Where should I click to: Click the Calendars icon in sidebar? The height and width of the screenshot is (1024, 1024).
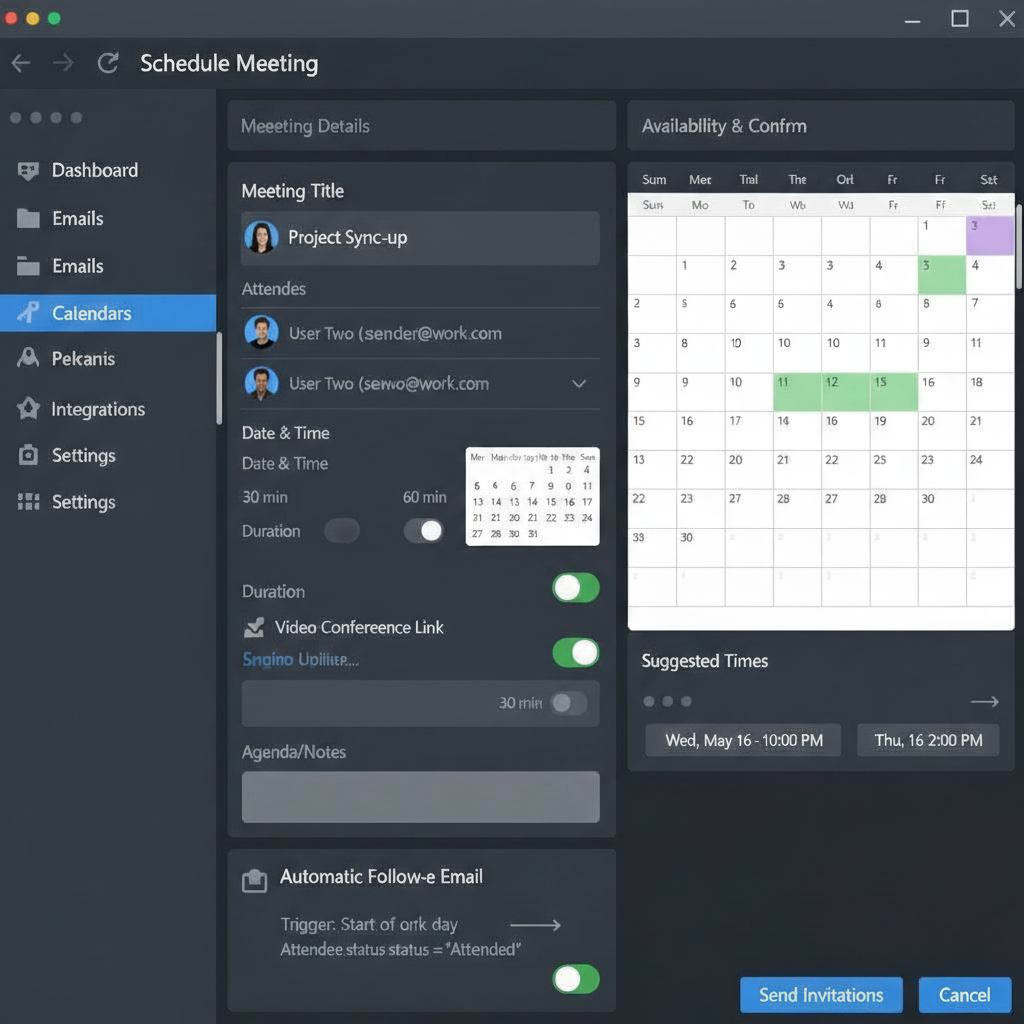coord(28,313)
